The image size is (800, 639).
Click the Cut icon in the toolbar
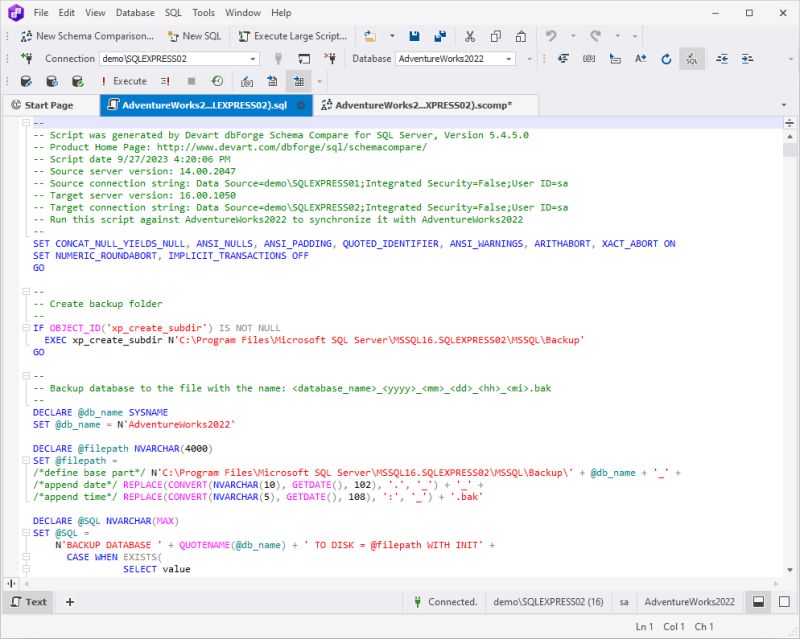click(470, 35)
